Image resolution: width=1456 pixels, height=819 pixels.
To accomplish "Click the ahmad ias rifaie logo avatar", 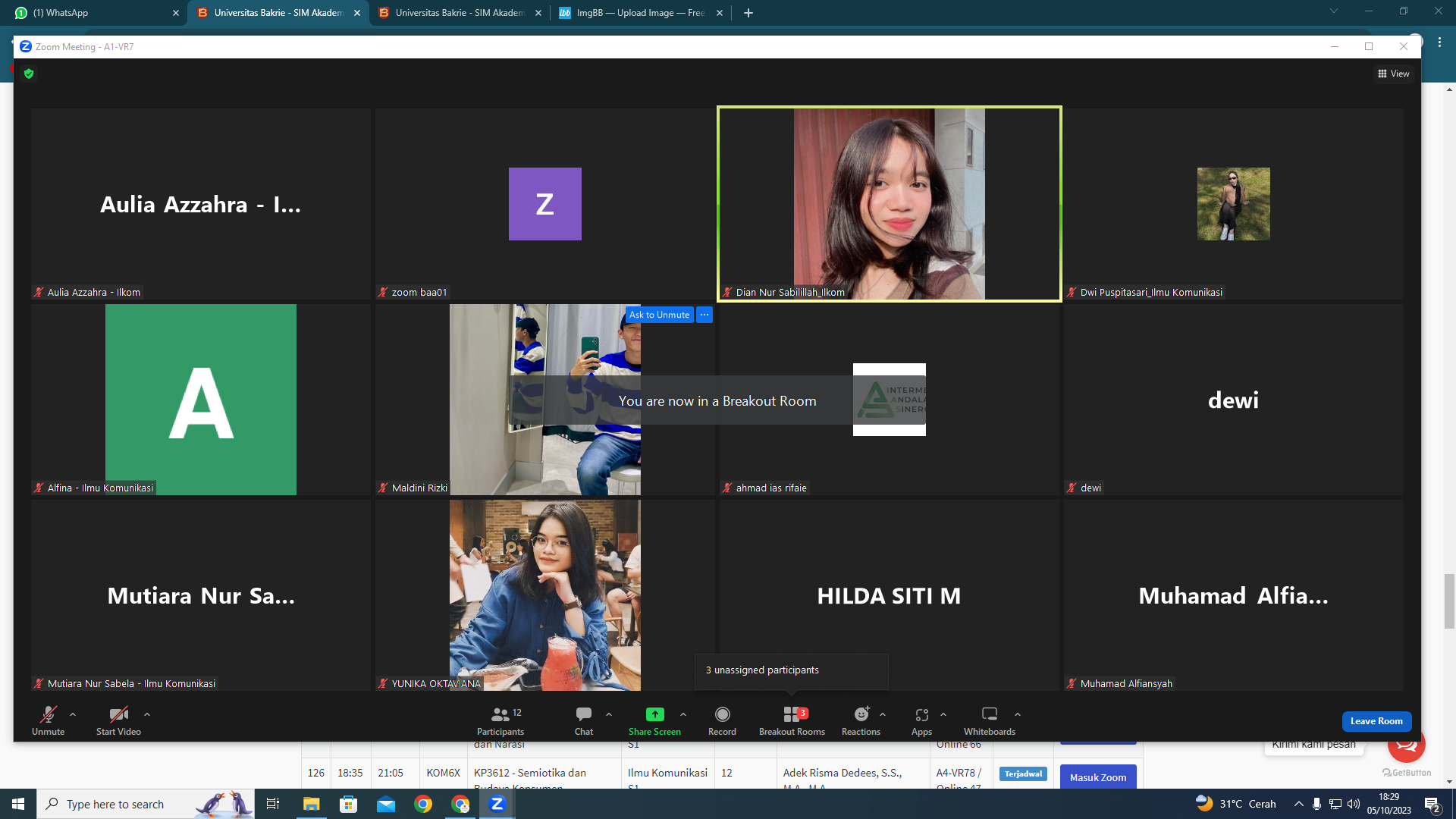I will [x=890, y=400].
